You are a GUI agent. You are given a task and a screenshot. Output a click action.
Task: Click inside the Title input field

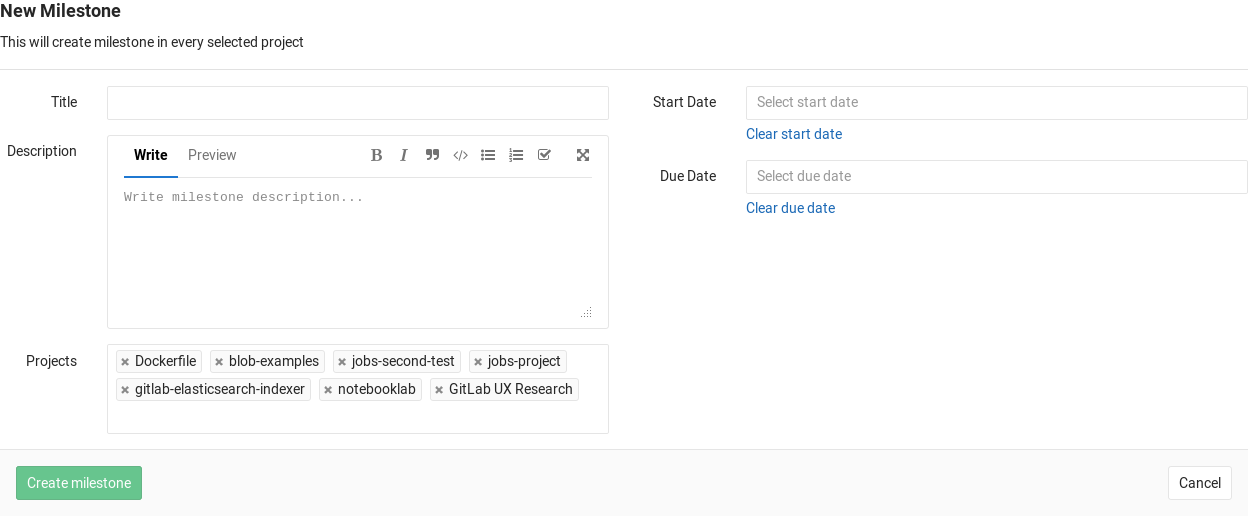coord(358,103)
